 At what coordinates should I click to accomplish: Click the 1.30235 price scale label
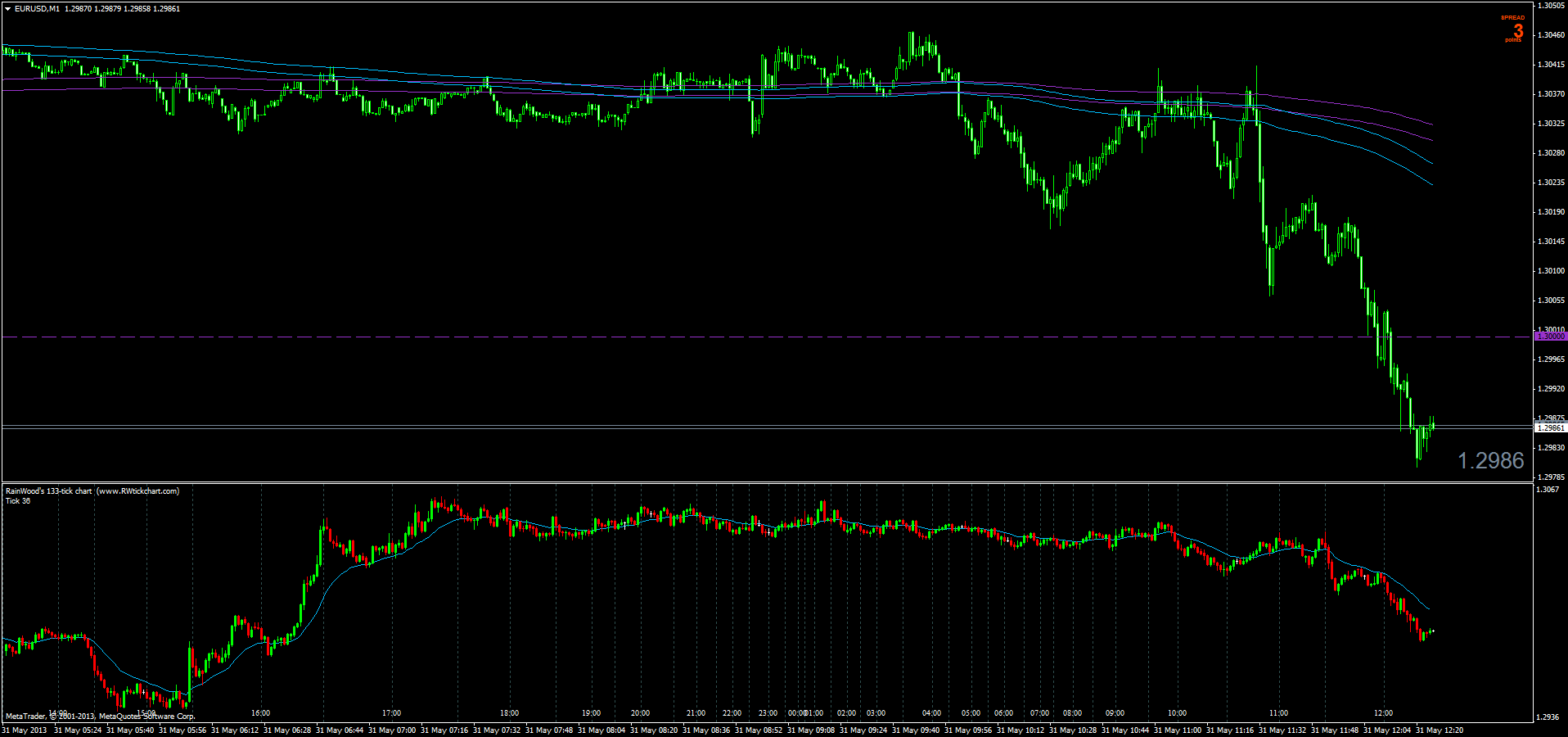click(1551, 183)
